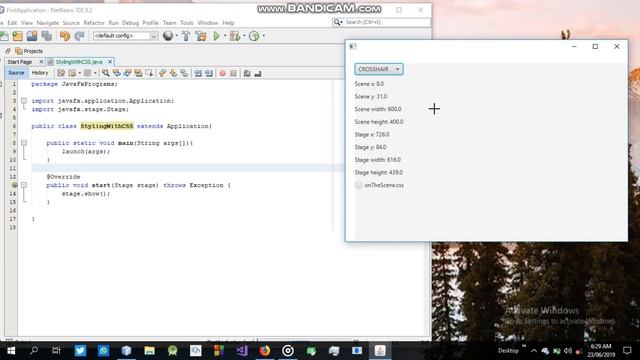The height and width of the screenshot is (360, 640).
Task: Open the default config dropdown
Action: (x=125, y=36)
